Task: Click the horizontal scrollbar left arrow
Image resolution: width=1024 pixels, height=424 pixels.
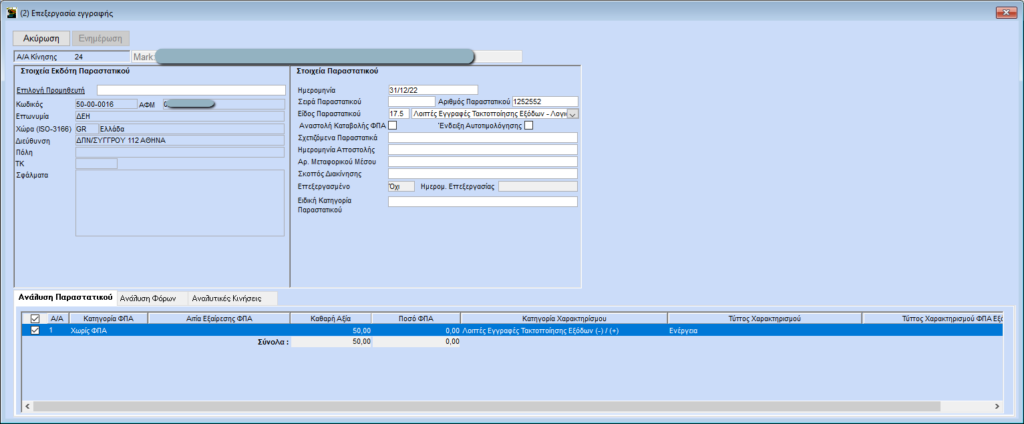Action: tap(27, 406)
